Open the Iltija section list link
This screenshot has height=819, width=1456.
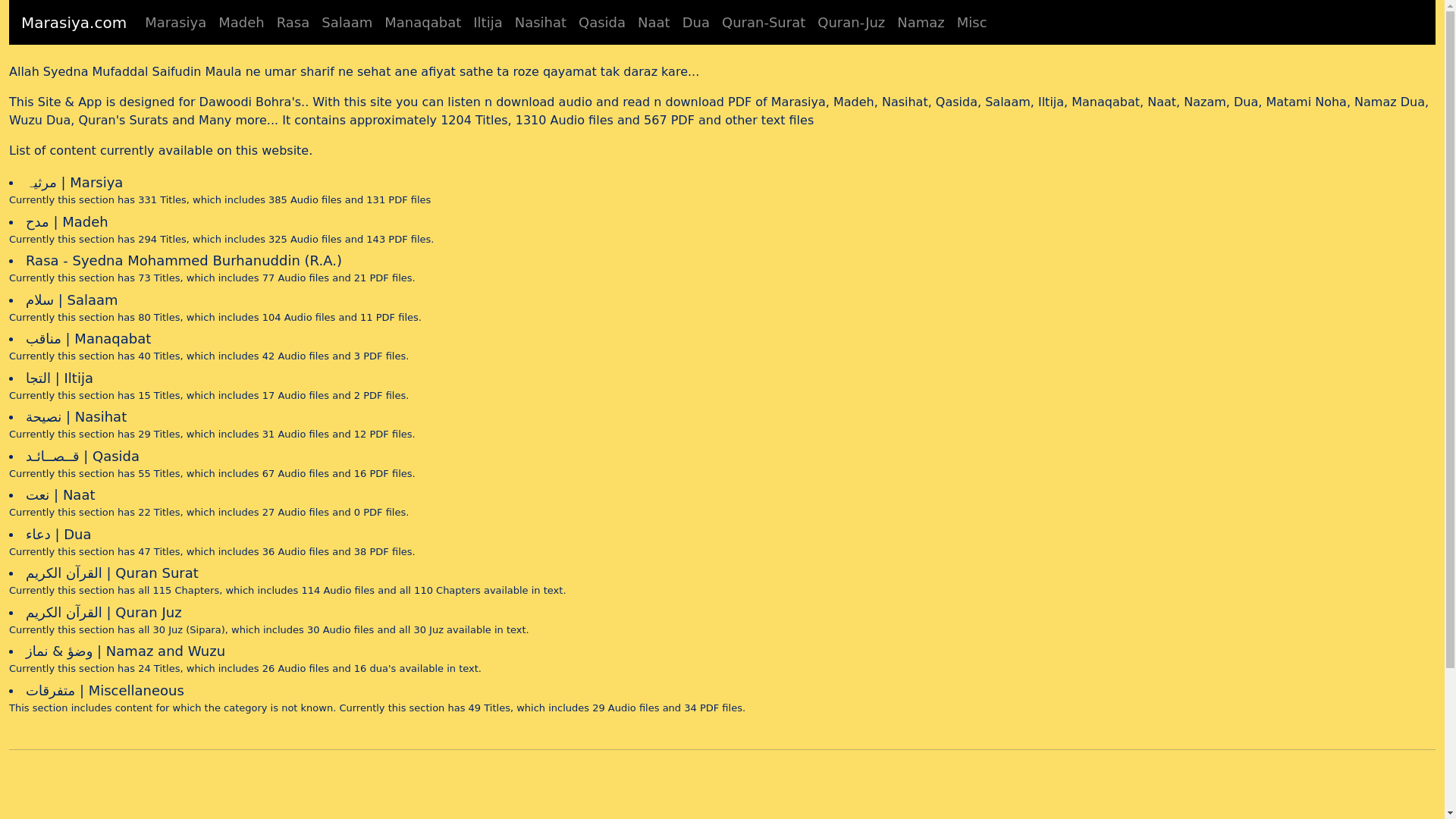[59, 378]
